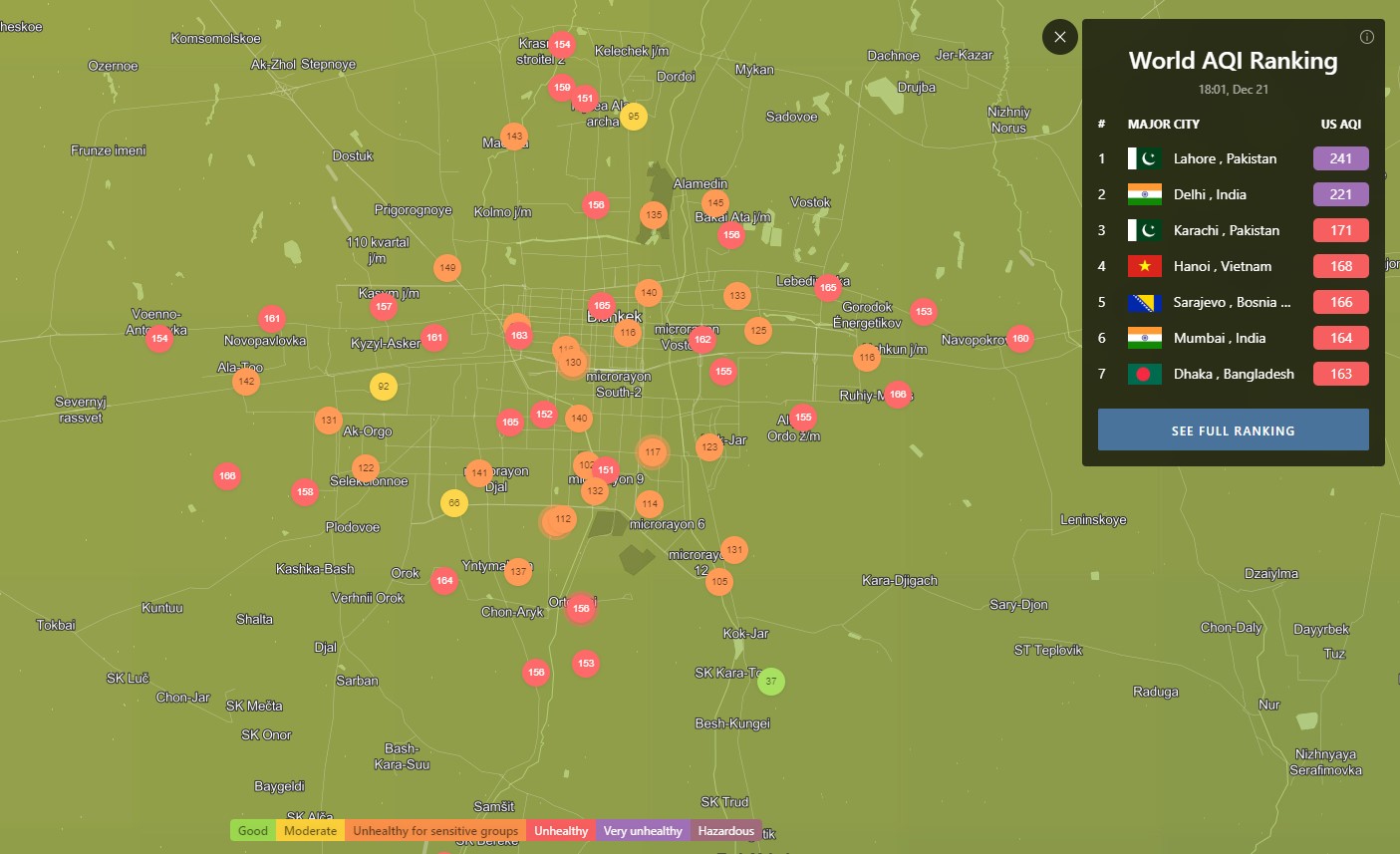Click the Very unhealthy legend segment
The image size is (1400, 854).
(x=643, y=831)
